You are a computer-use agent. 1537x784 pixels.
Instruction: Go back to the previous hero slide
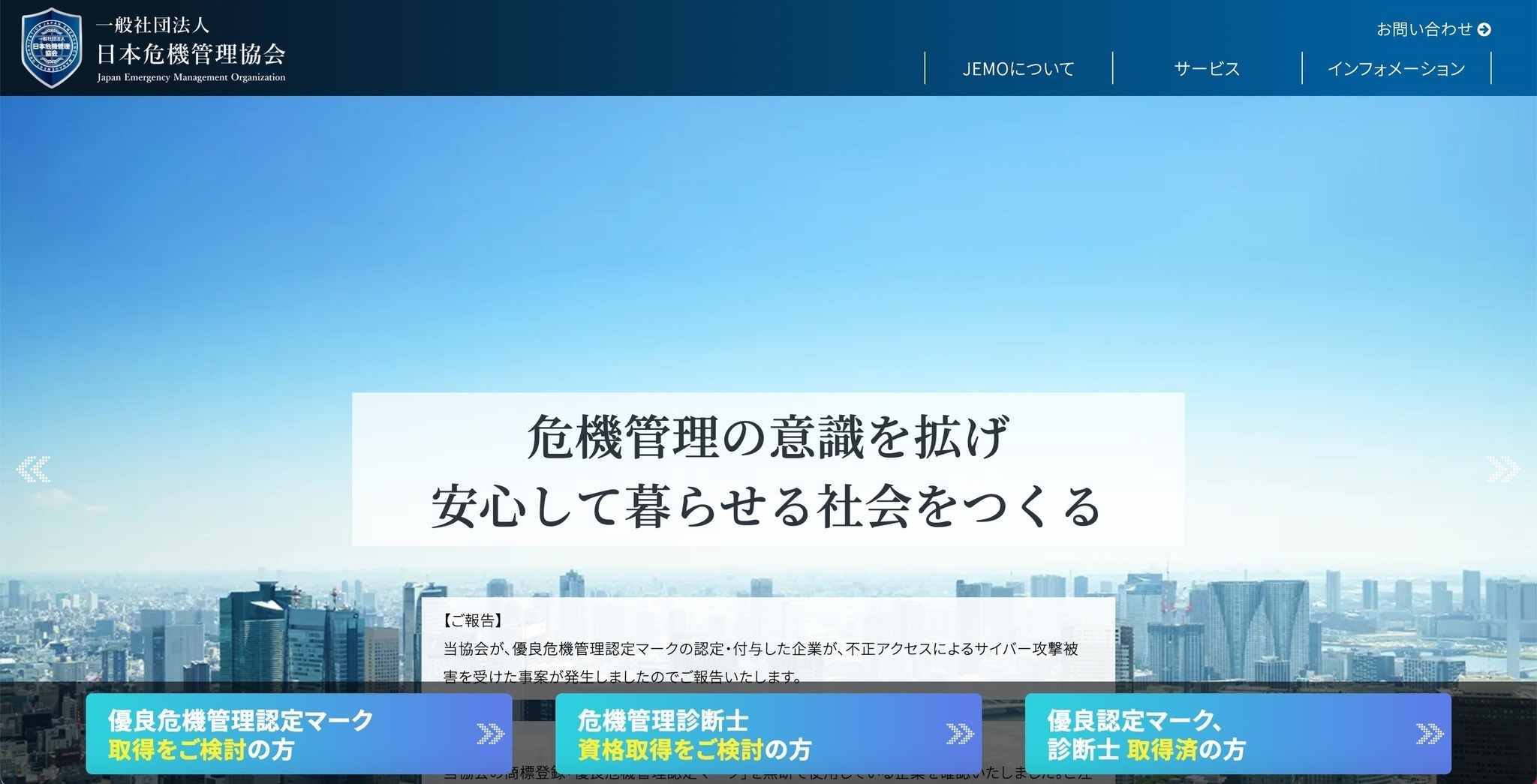click(x=33, y=468)
